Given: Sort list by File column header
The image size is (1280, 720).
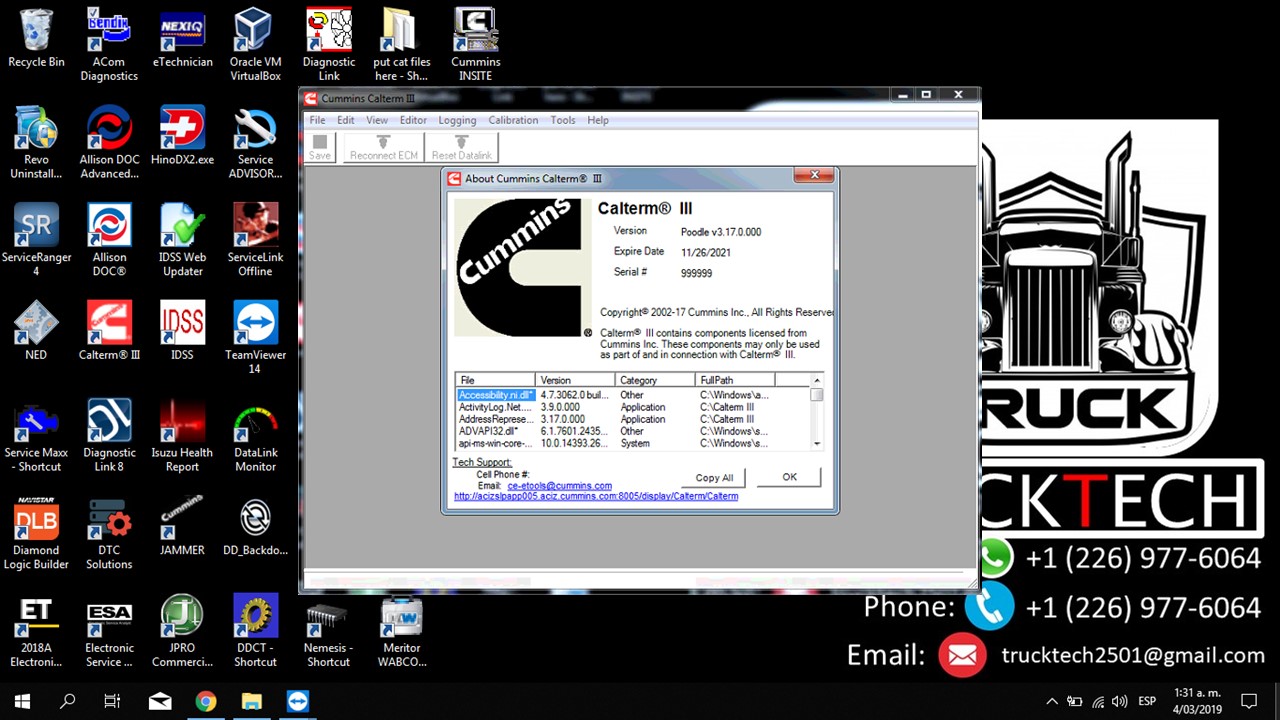Looking at the screenshot, I should point(496,380).
